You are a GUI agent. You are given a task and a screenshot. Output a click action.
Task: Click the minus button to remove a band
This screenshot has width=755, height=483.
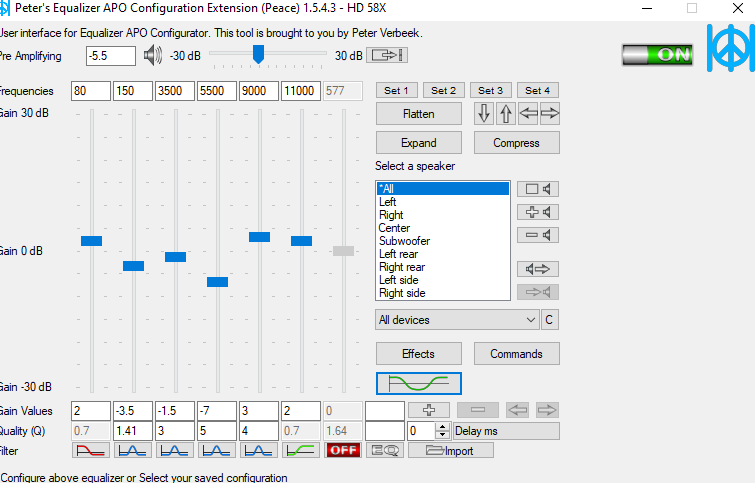[x=478, y=410]
